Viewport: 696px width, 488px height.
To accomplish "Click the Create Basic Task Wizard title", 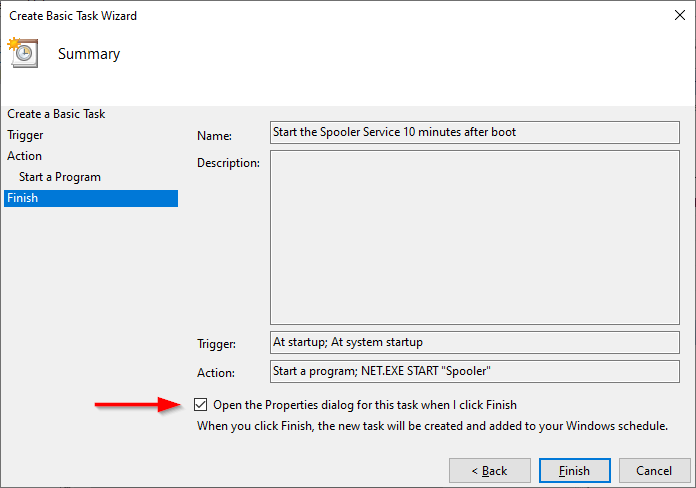I will (x=73, y=16).
